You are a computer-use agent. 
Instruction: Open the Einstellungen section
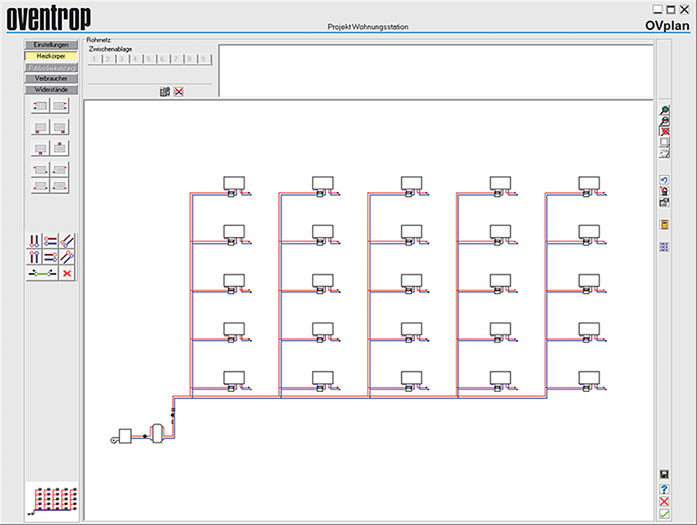click(x=50, y=45)
